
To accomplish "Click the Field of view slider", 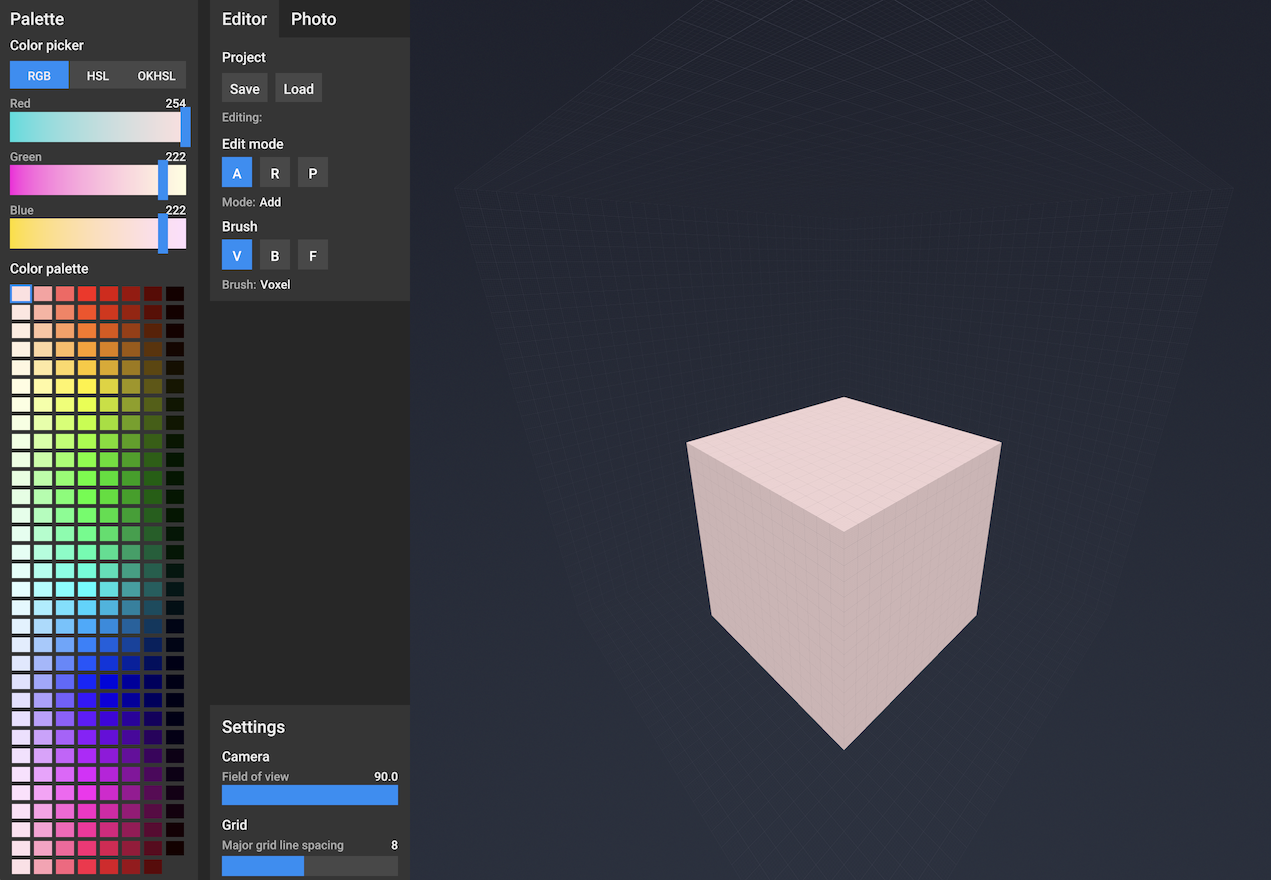I will (x=310, y=795).
